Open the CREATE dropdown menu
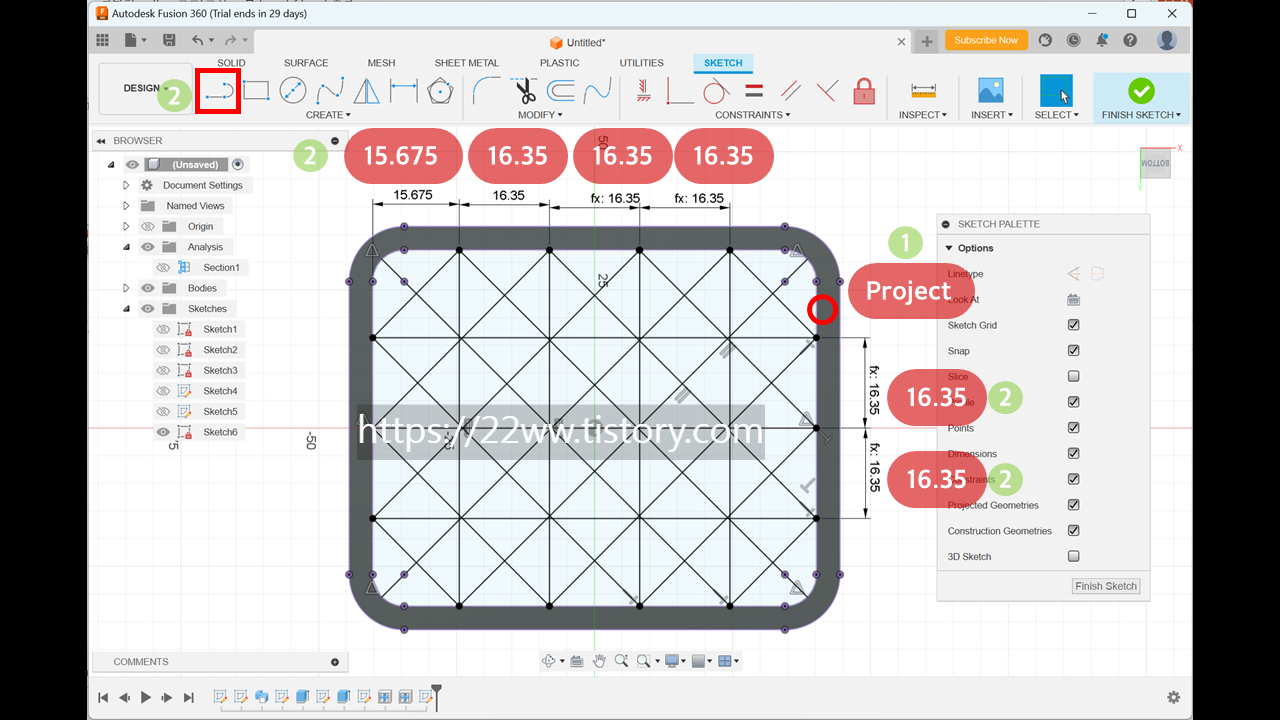1280x720 pixels. coord(327,115)
